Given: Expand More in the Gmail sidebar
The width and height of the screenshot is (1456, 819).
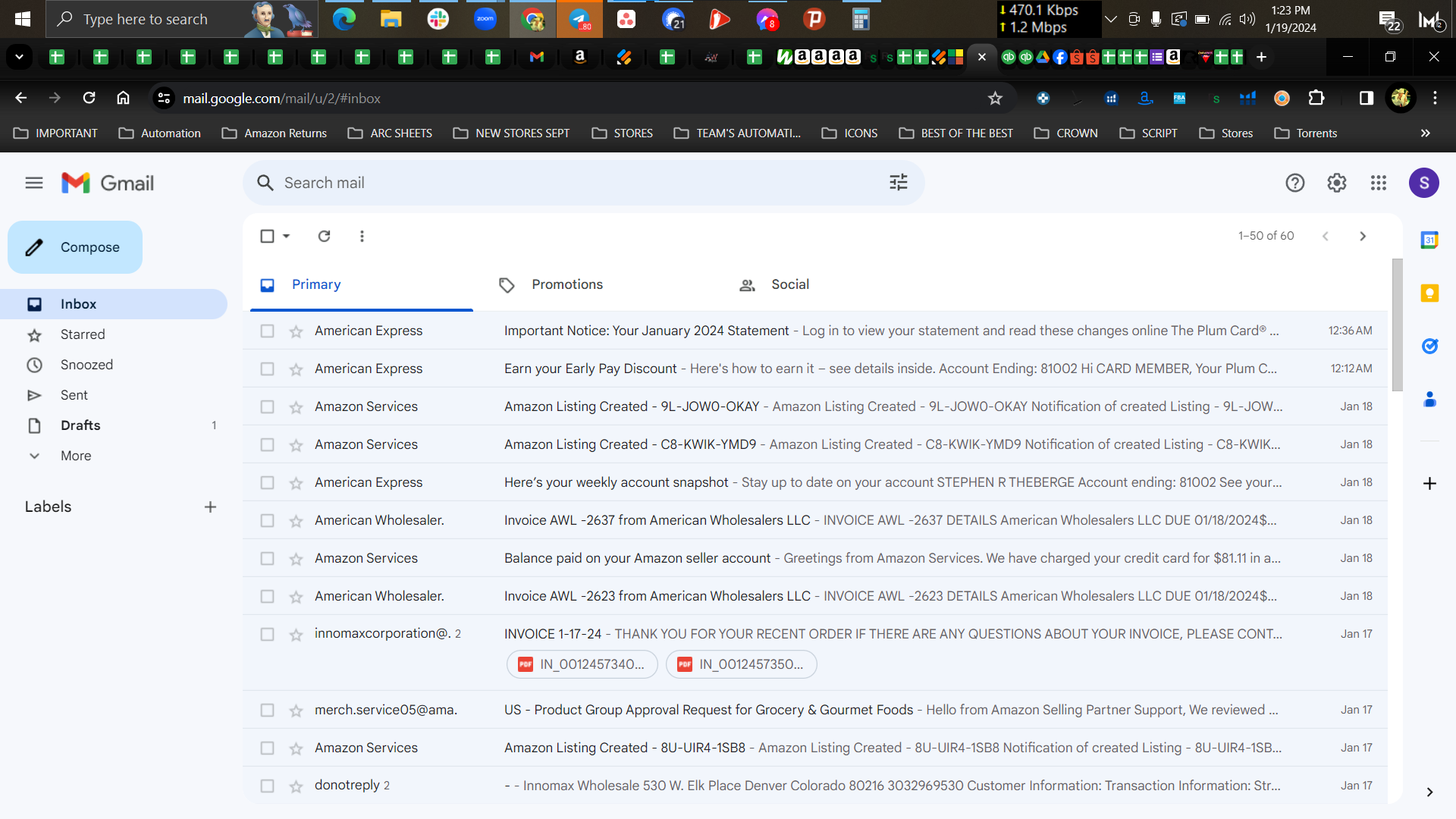Looking at the screenshot, I should tap(76, 456).
